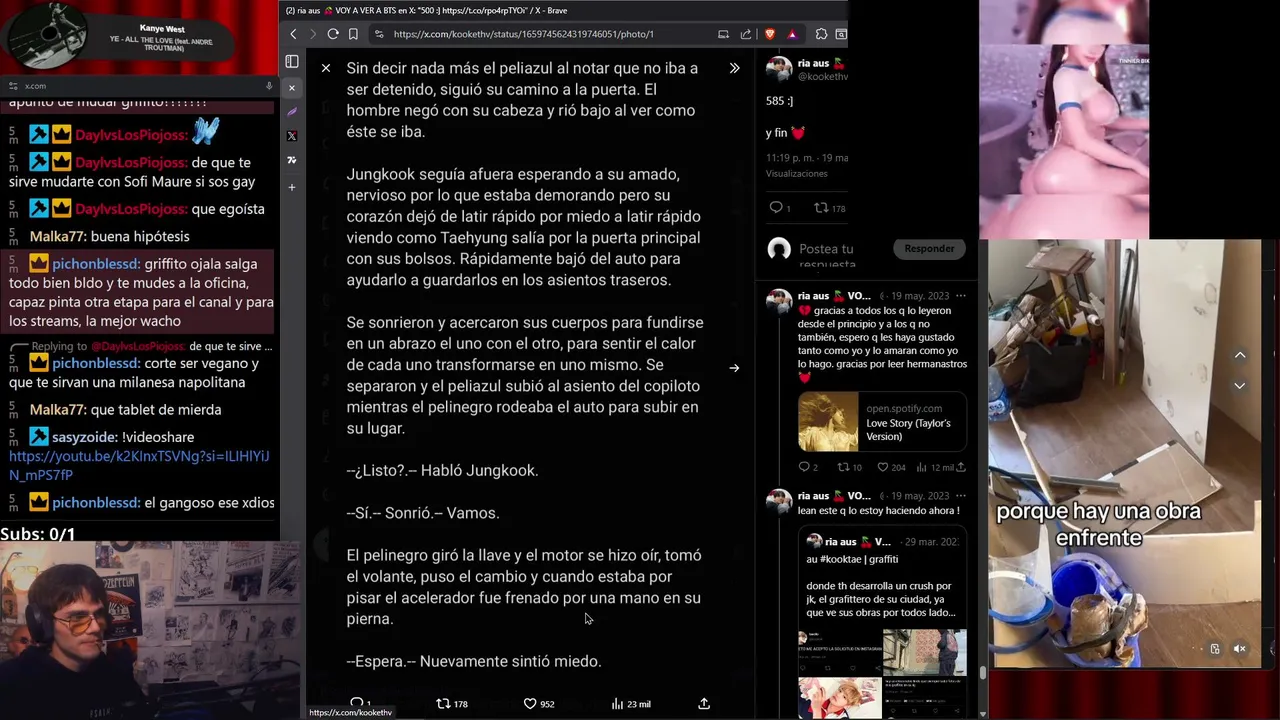Share this page from address bar

click(746, 34)
